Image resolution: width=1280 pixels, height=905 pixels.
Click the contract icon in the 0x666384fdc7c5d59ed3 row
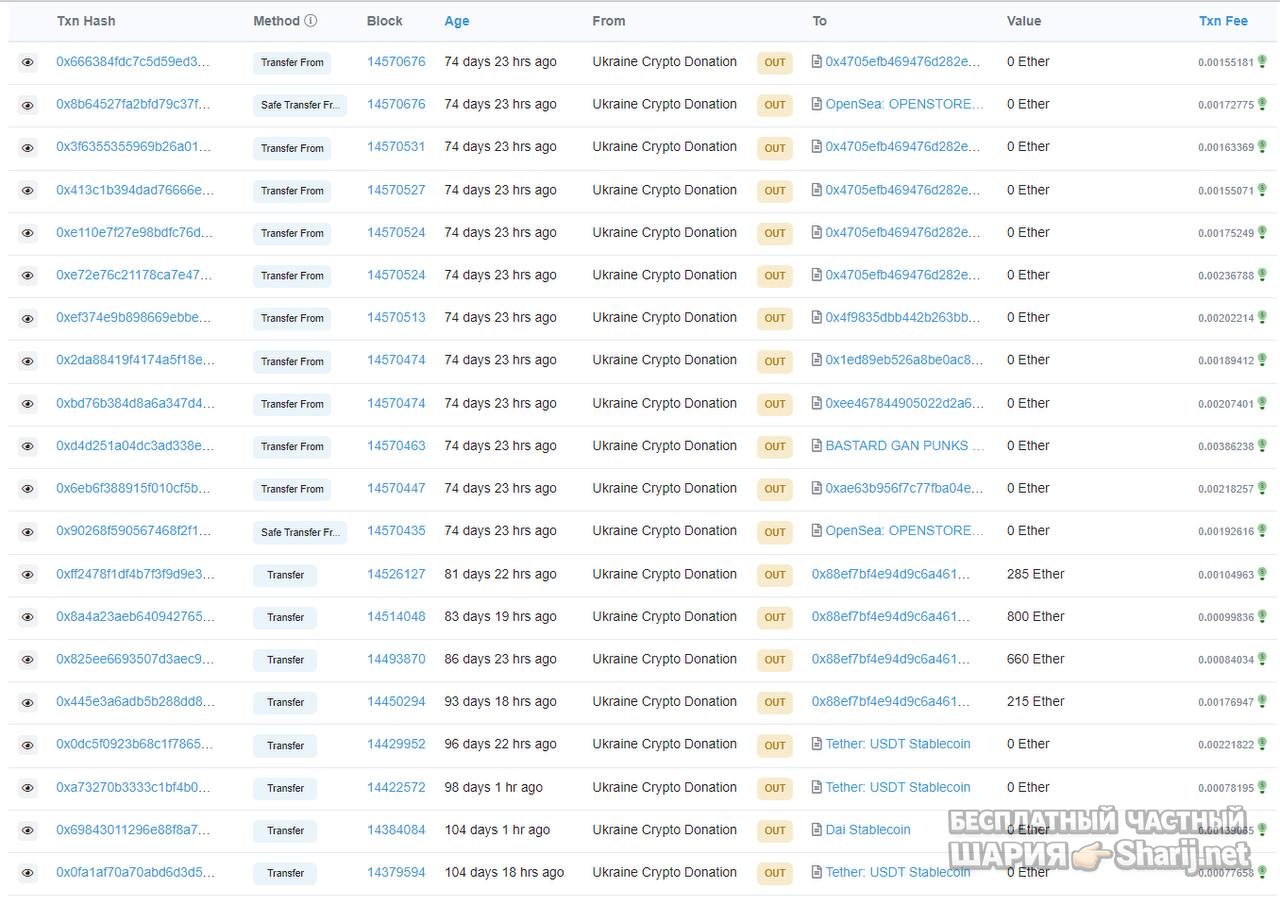click(817, 62)
